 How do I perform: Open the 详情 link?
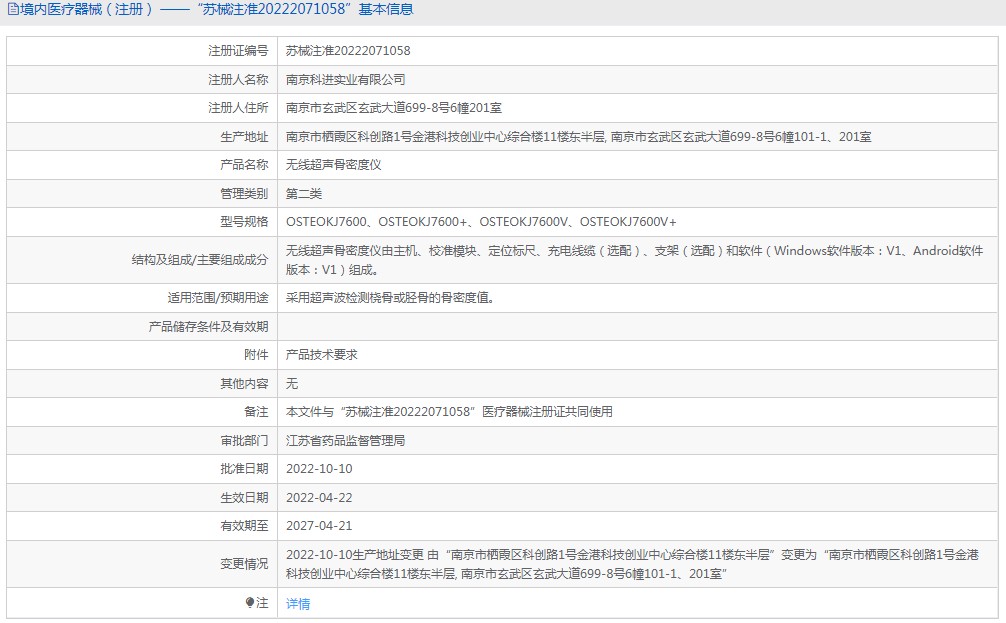coord(298,604)
